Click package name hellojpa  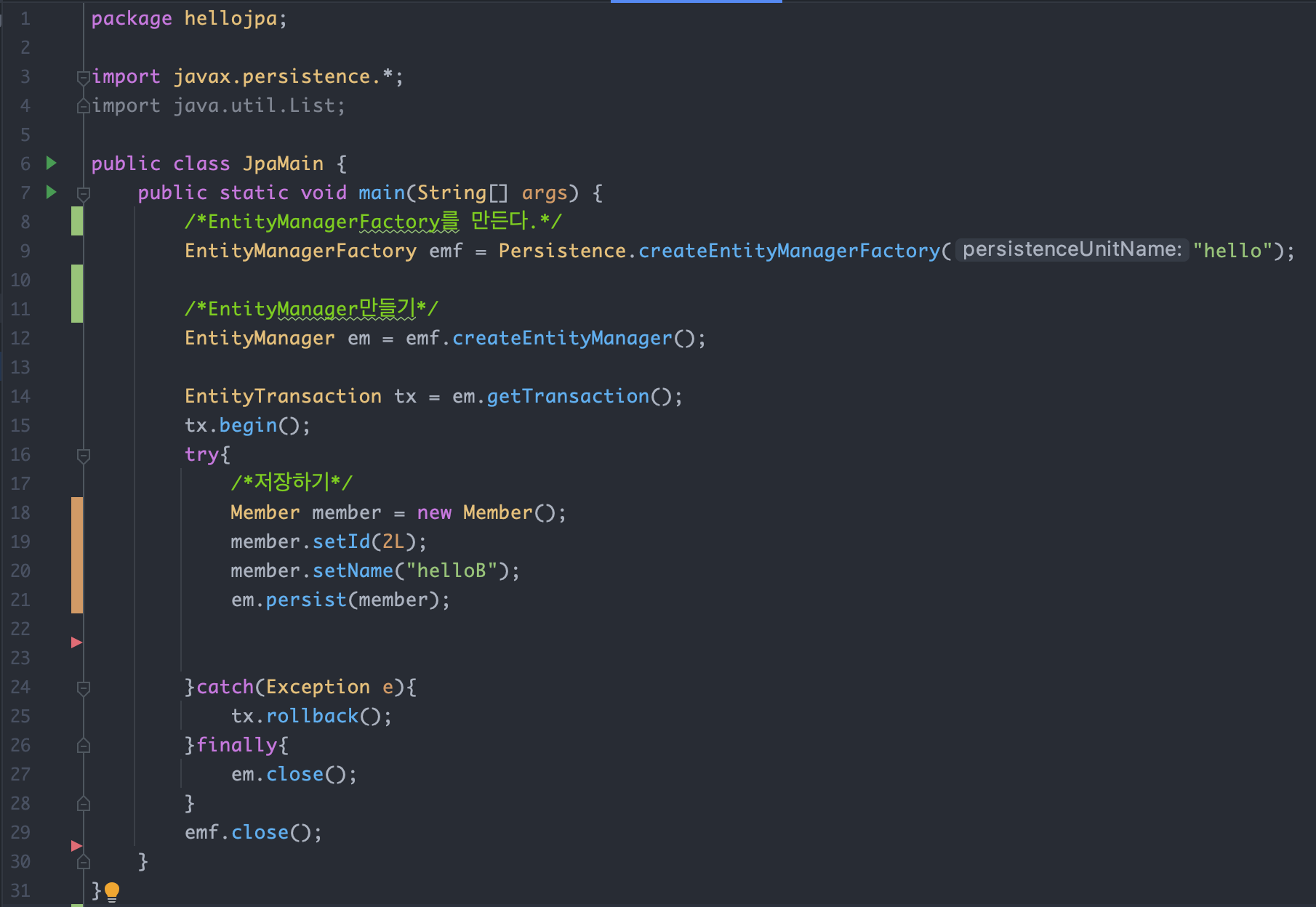coord(230,18)
